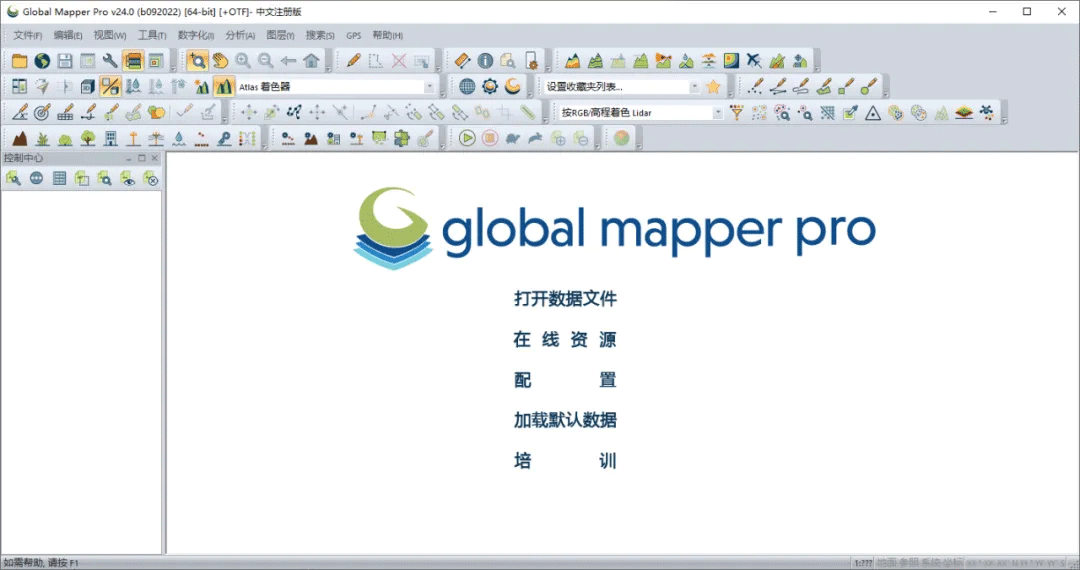This screenshot has height=570, width=1080.
Task: Select the Feature Info tool icon
Action: coord(485,61)
